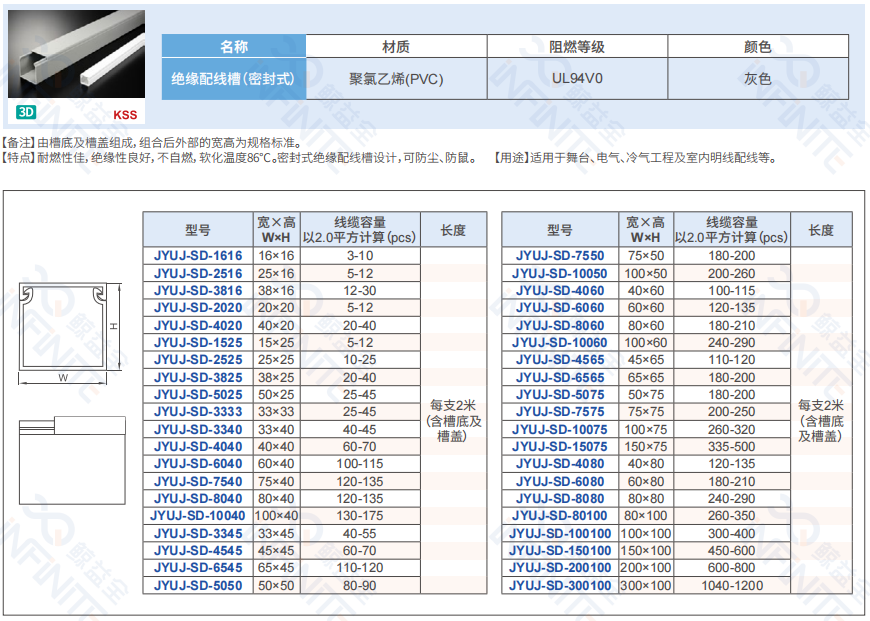Click the 材质 column header
This screenshot has width=870, height=621.
tap(395, 47)
